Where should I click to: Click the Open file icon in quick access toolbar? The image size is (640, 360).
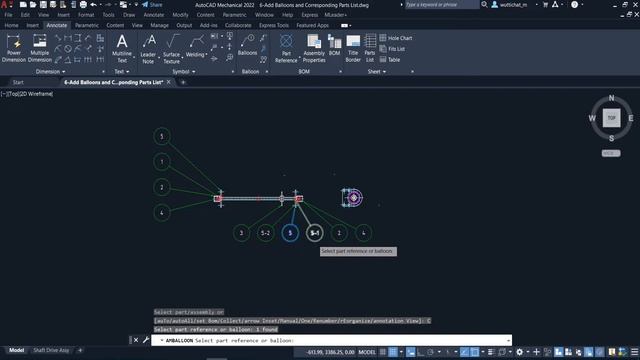tap(33, 4)
